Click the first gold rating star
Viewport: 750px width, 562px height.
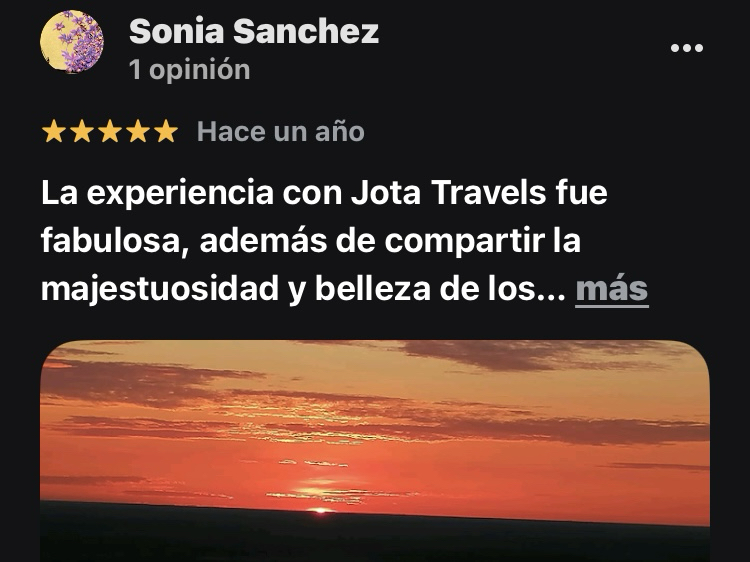pyautogui.click(x=54, y=131)
